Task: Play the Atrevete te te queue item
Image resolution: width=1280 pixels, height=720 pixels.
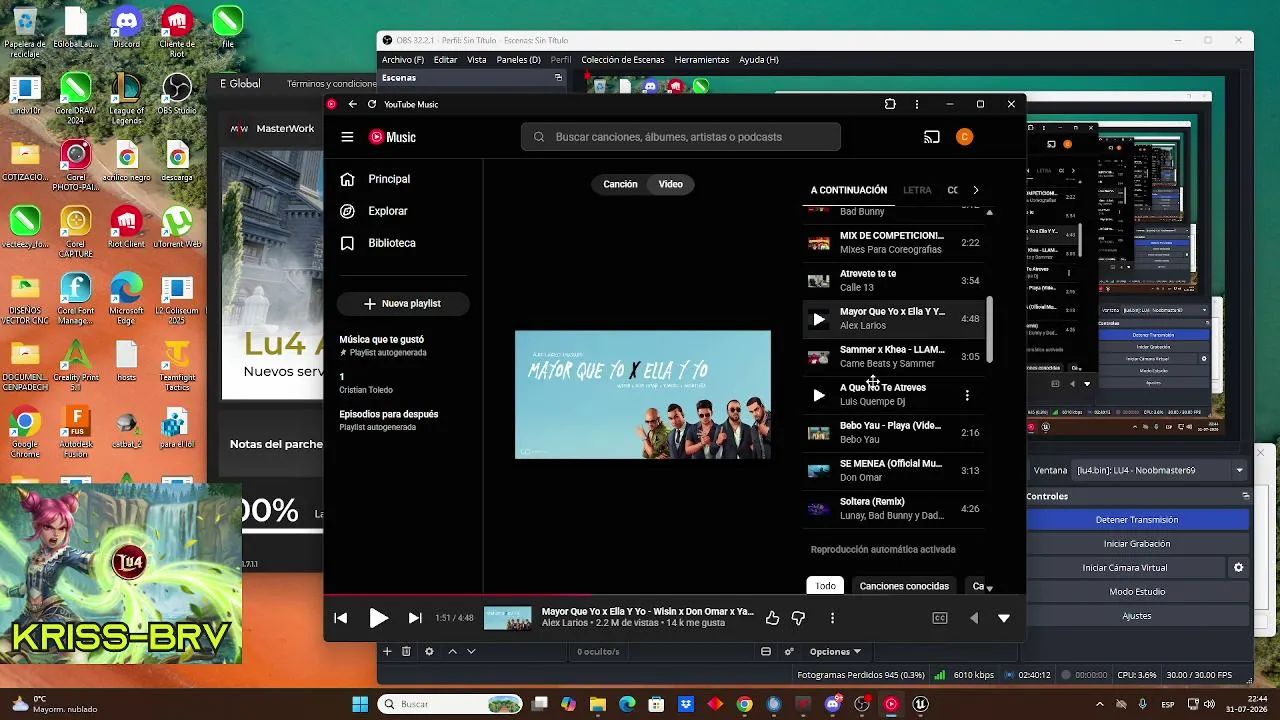Action: coord(895,281)
